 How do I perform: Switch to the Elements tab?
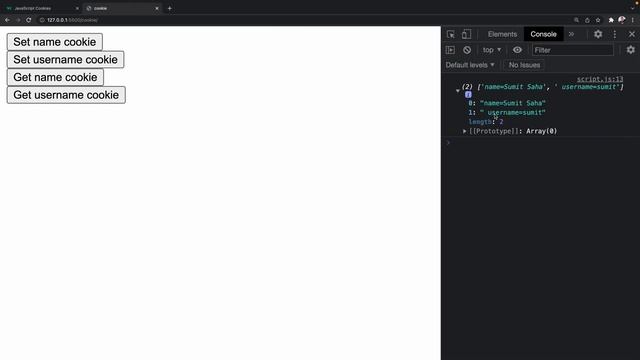[x=502, y=34]
